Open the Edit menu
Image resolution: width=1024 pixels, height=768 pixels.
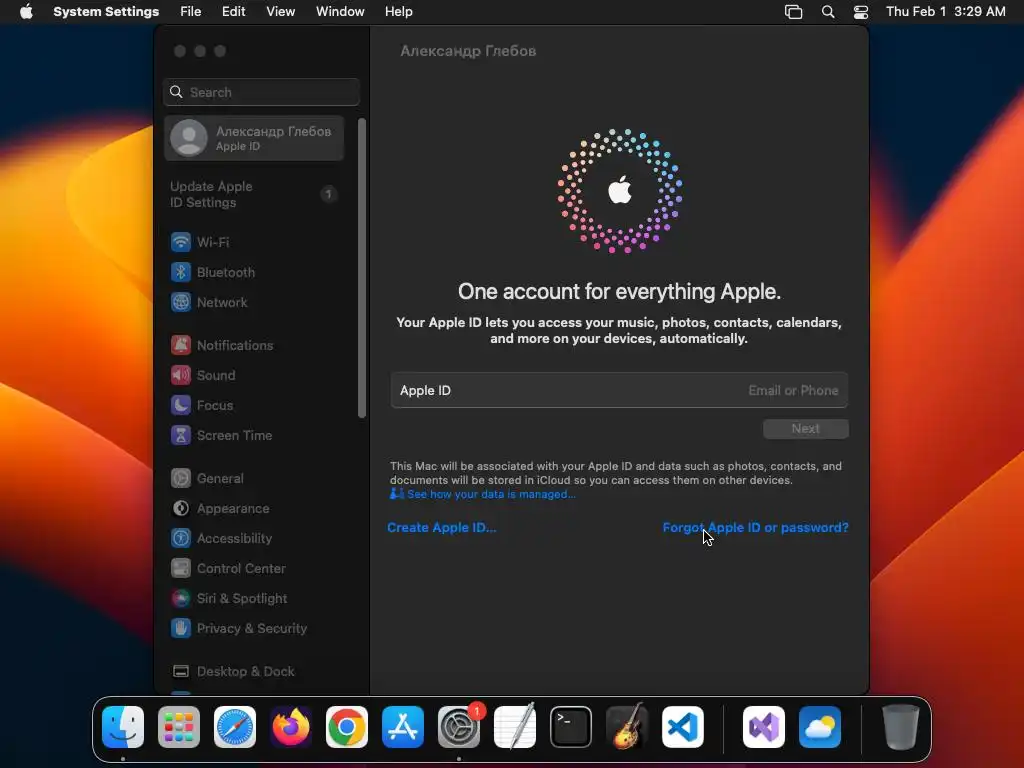(x=234, y=12)
